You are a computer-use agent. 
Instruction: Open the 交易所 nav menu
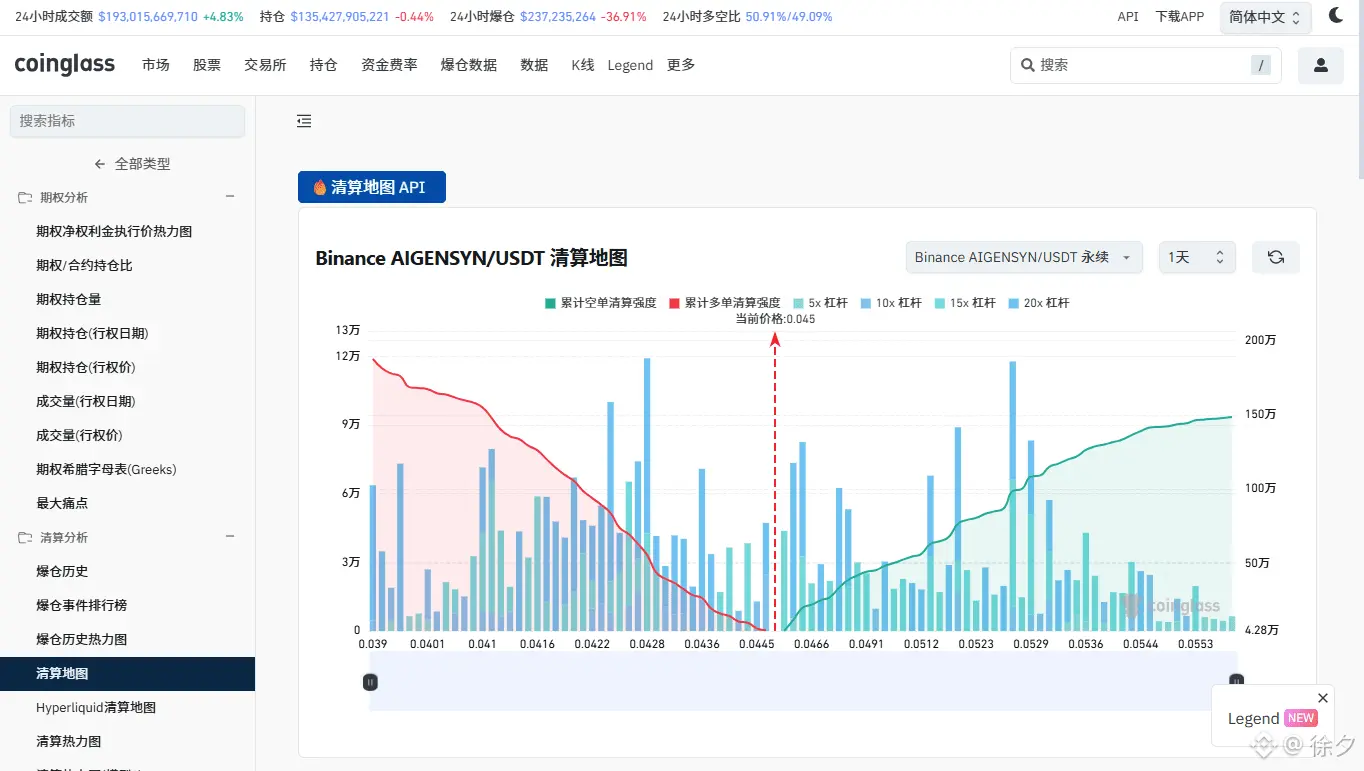(265, 65)
